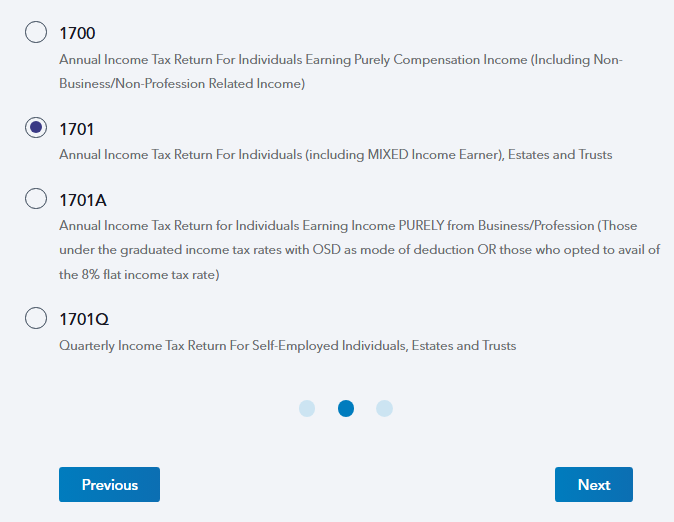
Task: Click the bold "1701Q" form heading text
Action: tap(83, 319)
